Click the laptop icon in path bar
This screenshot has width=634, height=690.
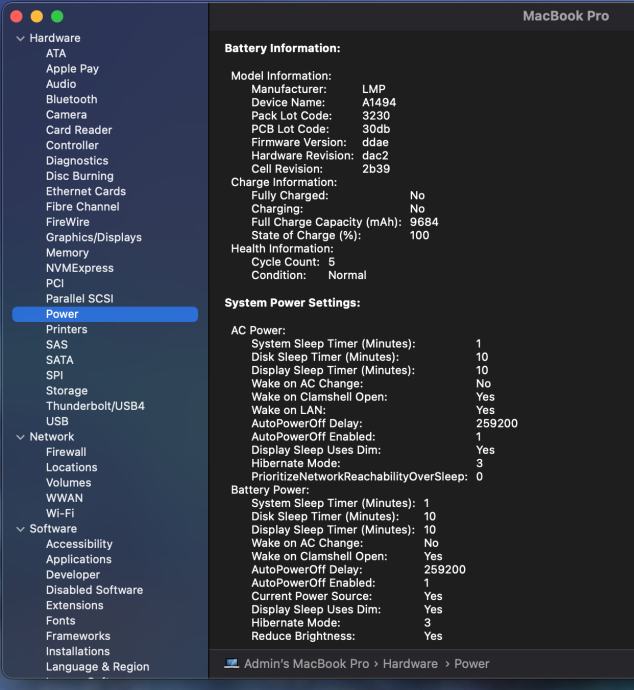pos(231,664)
